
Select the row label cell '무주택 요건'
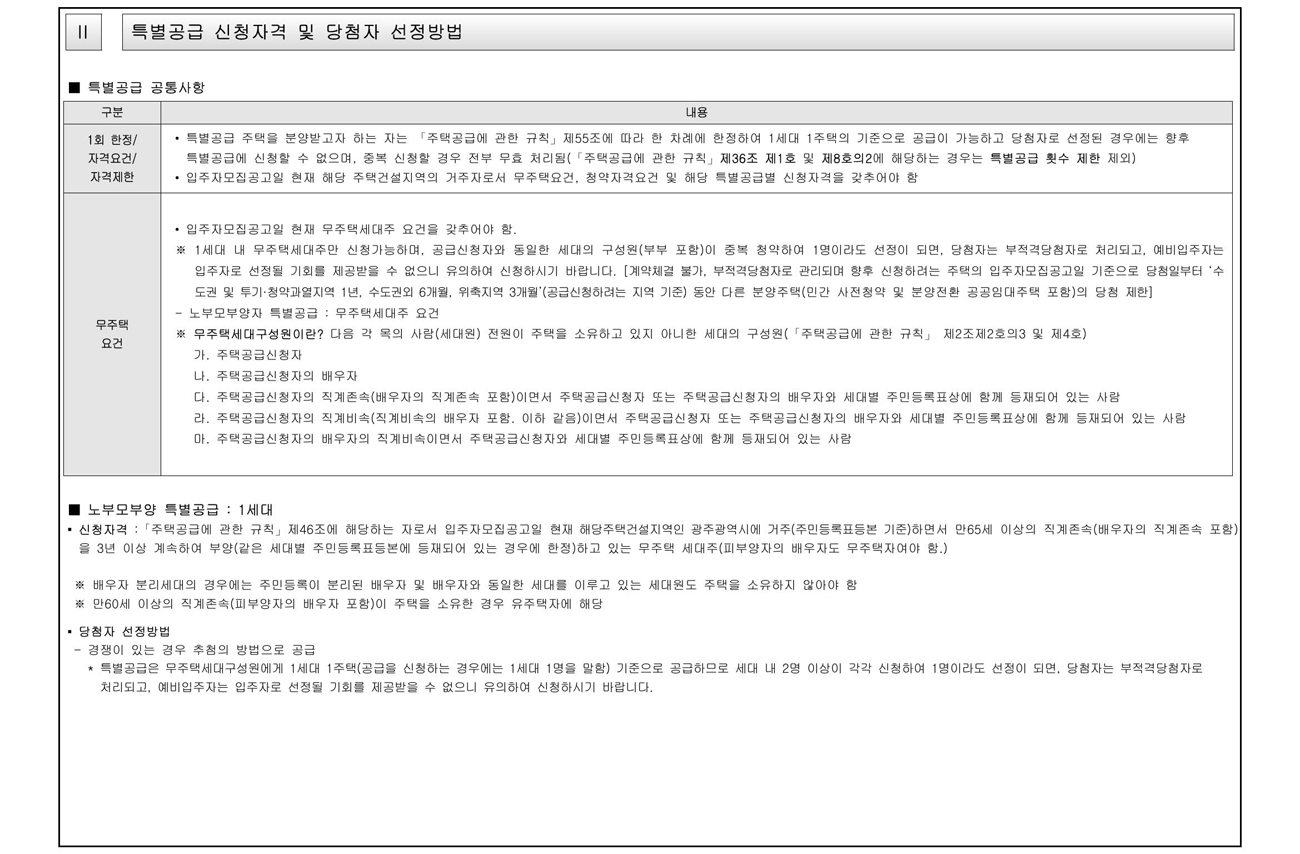(112, 334)
